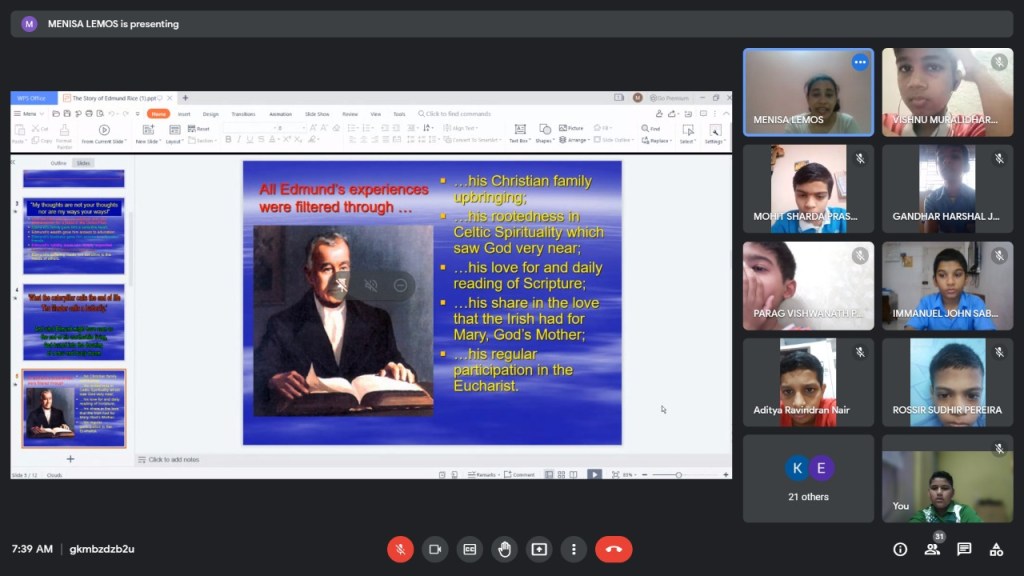Select the Slide Show ribbon tab

click(317, 114)
